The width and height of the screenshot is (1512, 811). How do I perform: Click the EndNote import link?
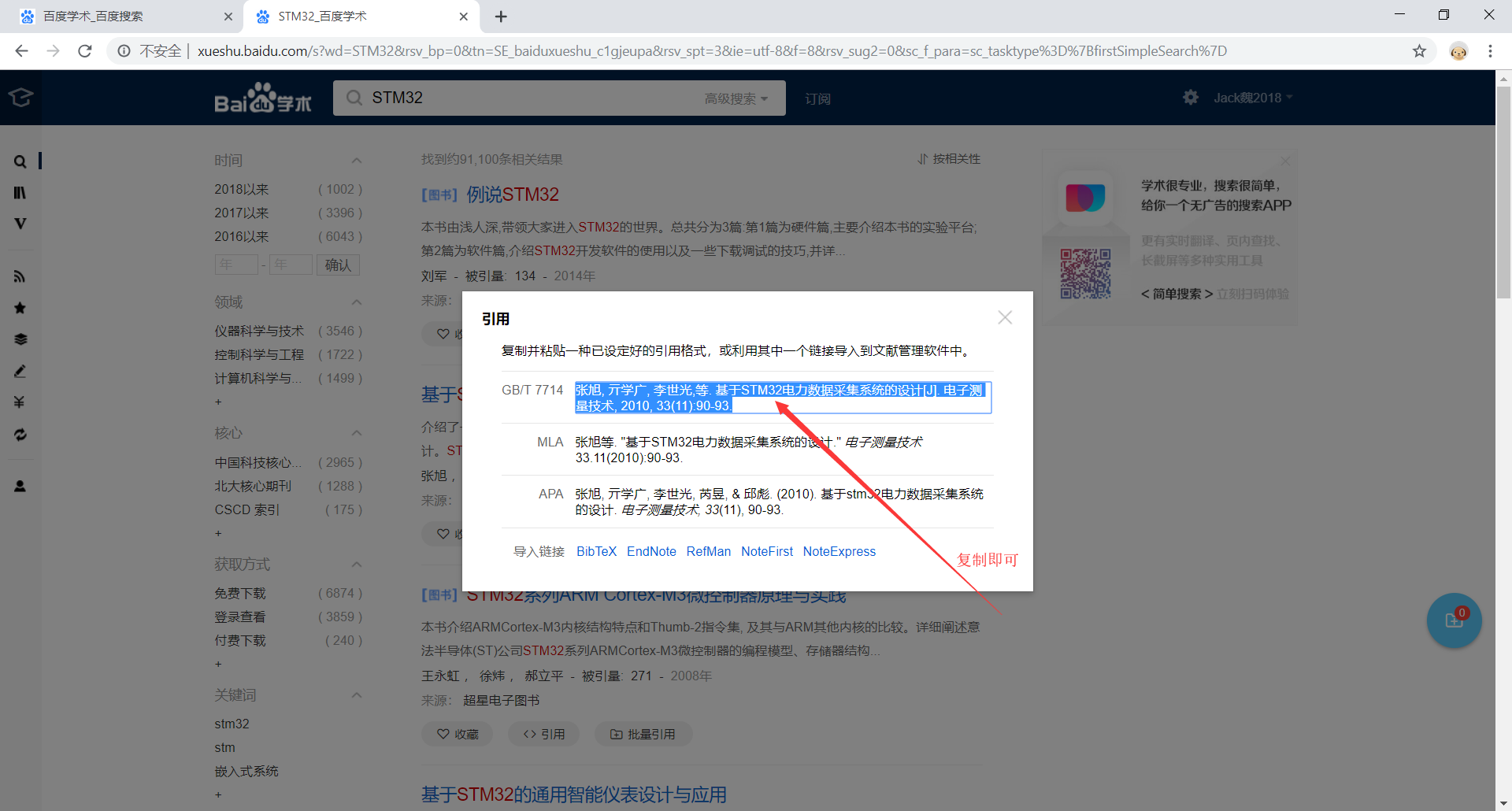click(651, 552)
